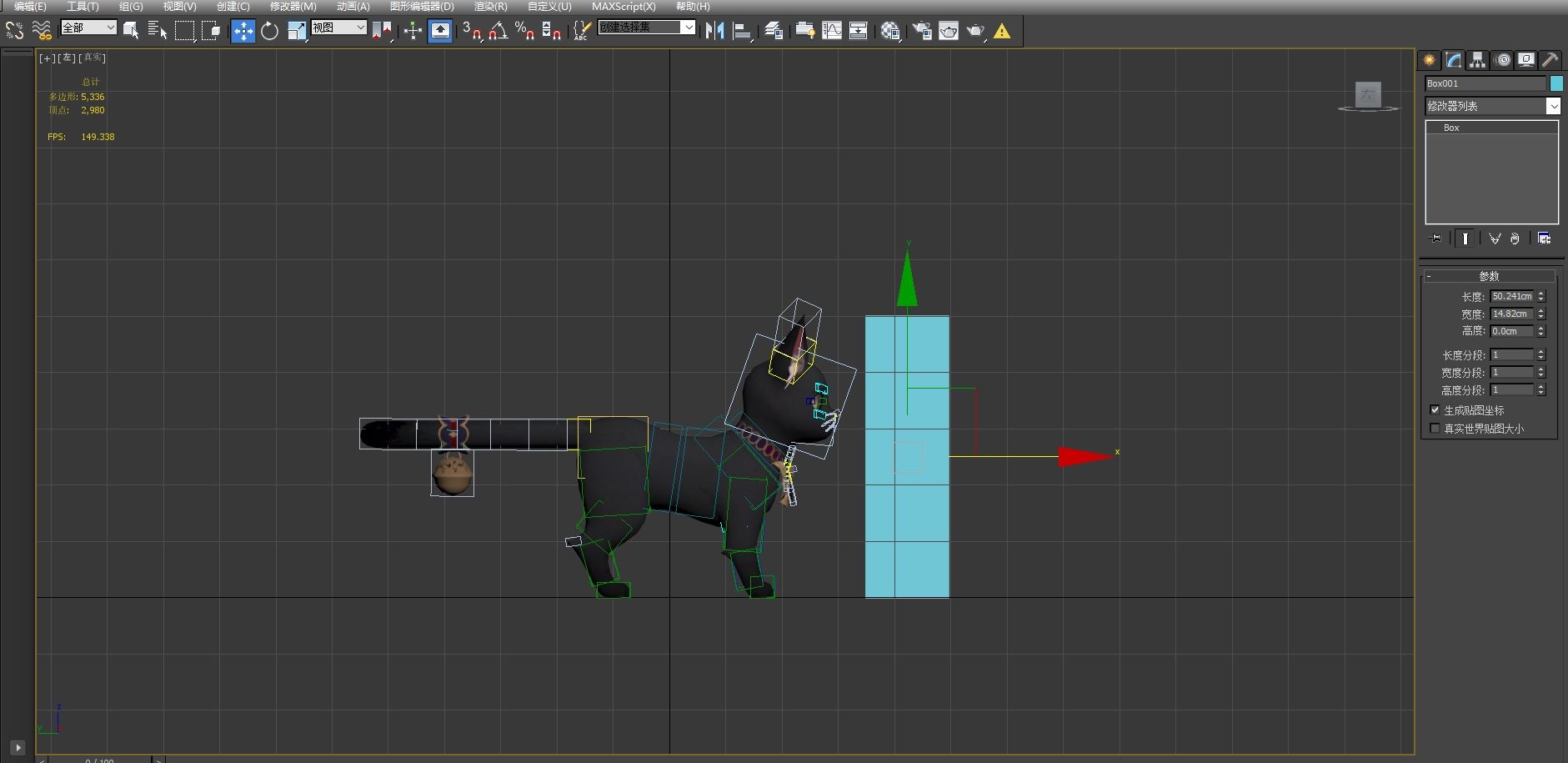This screenshot has height=763, width=1568.
Task: Switch to the Modify command panel tab
Action: [1454, 60]
